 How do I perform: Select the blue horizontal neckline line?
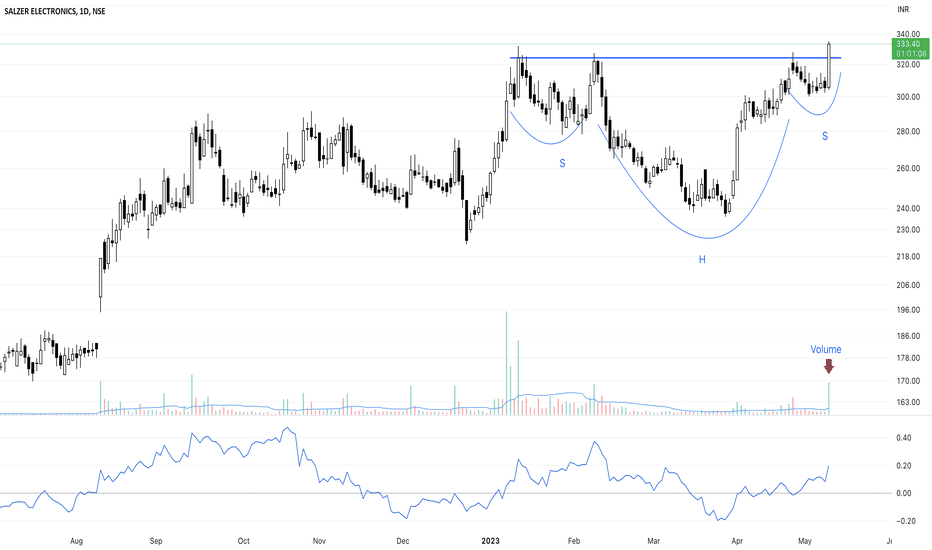click(x=675, y=58)
